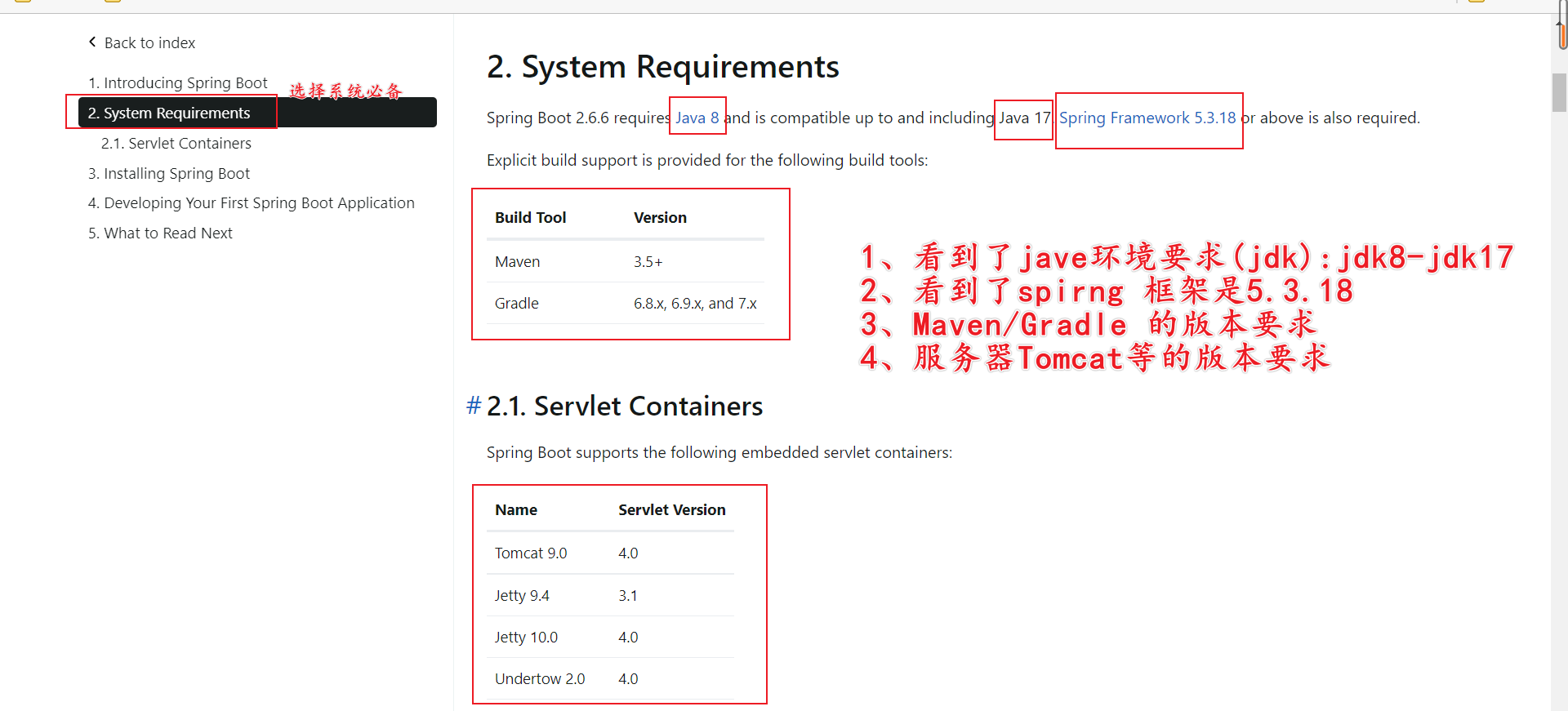This screenshot has width=1568, height=711.
Task: Follow the Java 8 hyperlink
Action: [697, 118]
